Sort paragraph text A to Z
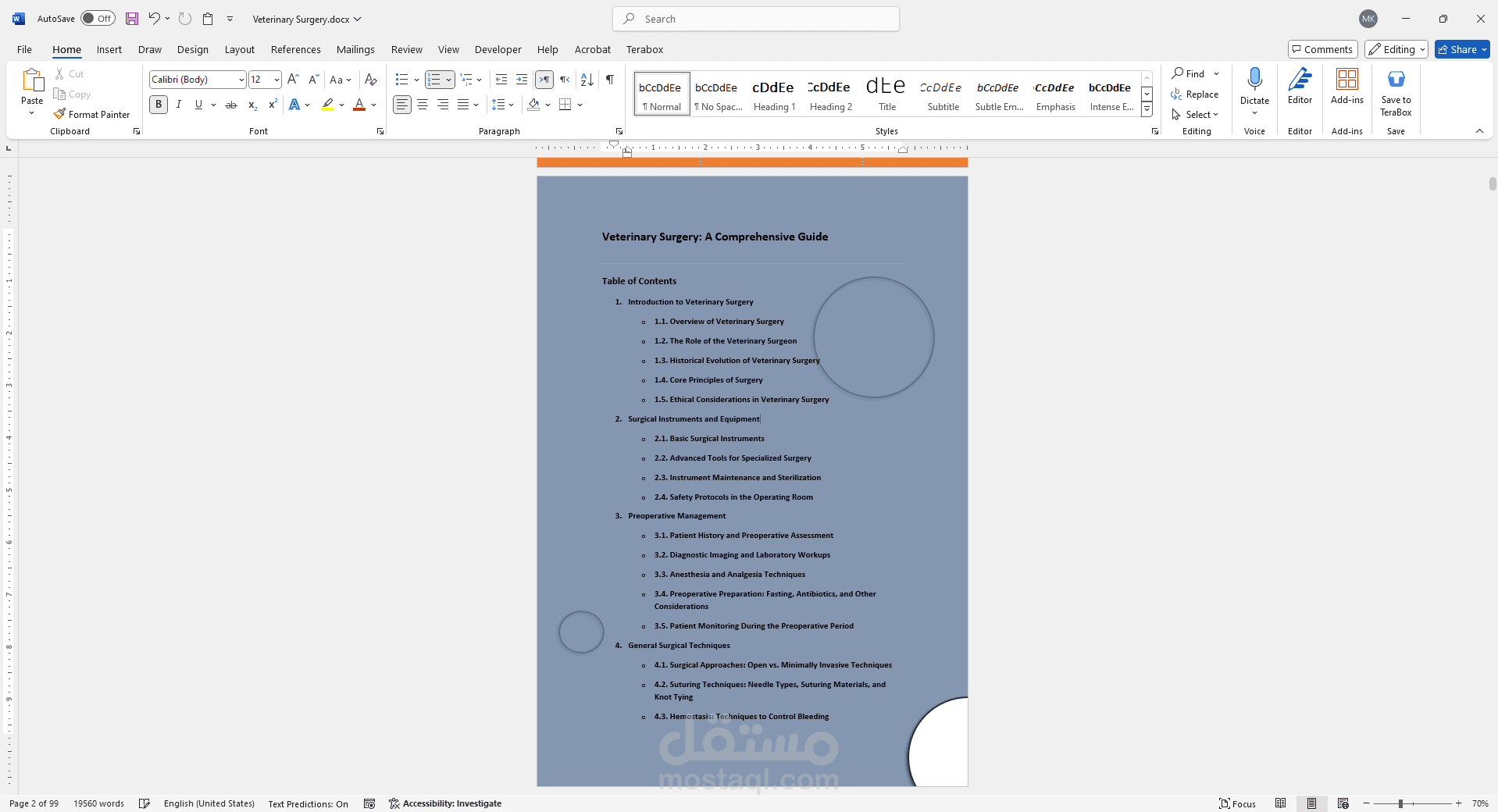The image size is (1498, 812). [587, 80]
